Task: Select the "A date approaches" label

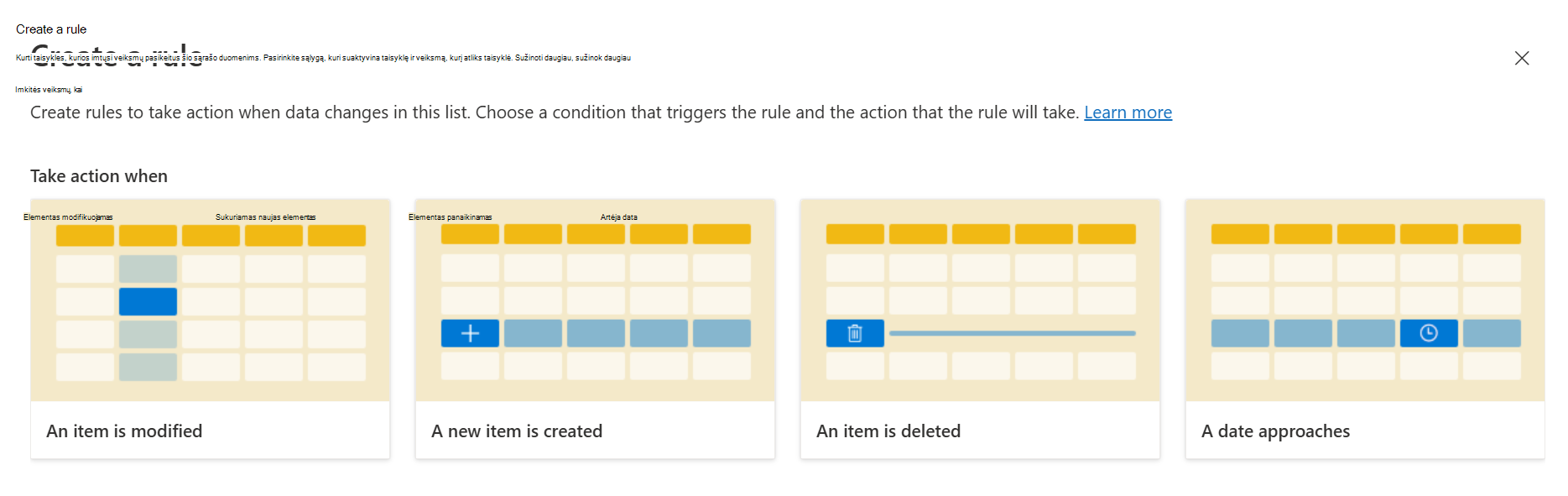Action: pyautogui.click(x=1275, y=431)
